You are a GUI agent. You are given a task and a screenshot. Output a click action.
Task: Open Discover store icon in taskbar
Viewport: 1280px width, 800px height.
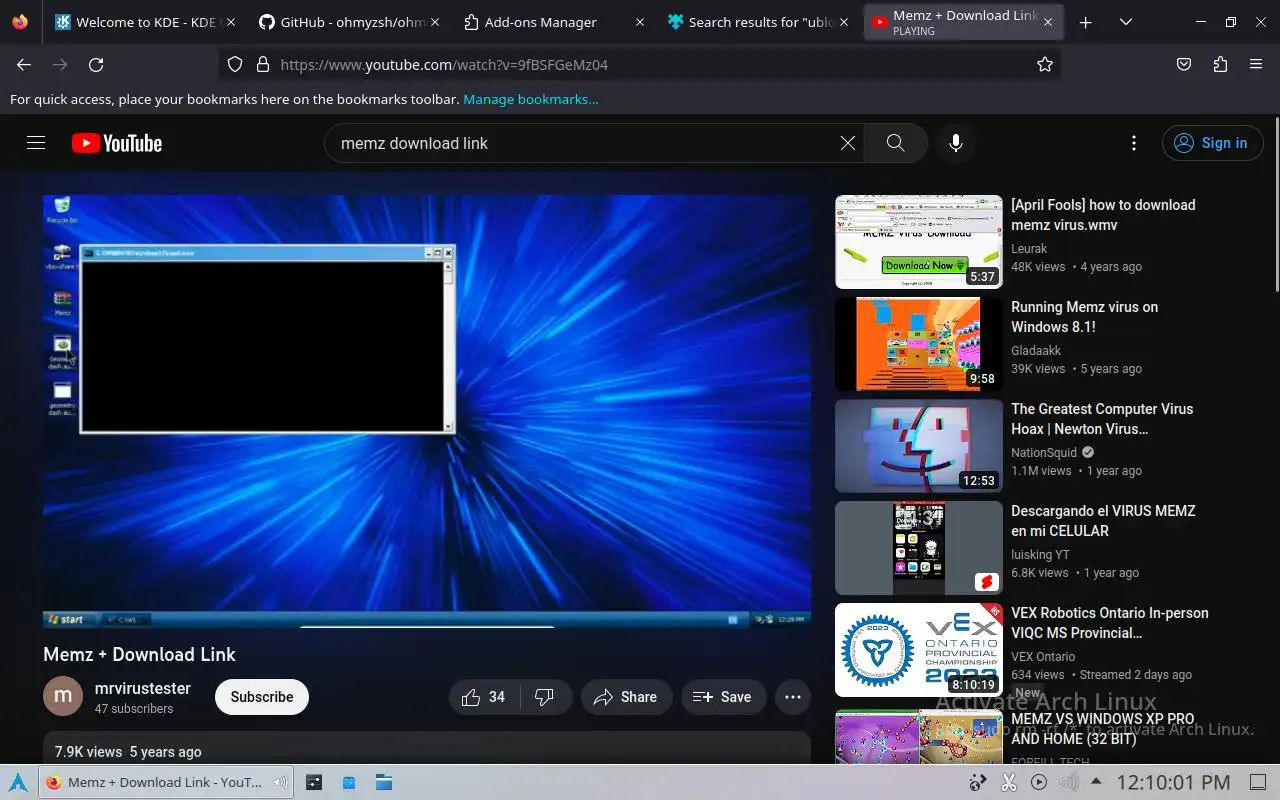click(x=349, y=782)
